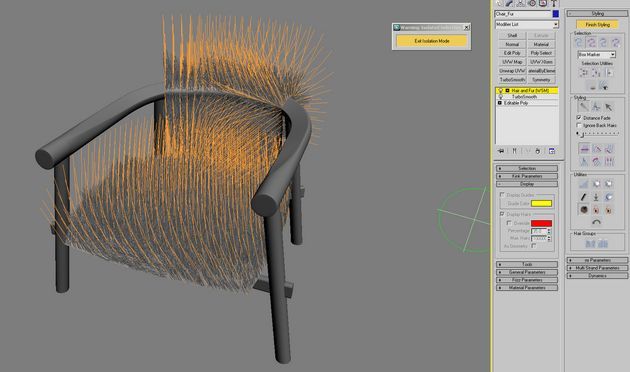This screenshot has width=630, height=372.
Task: Click Invert Selection utility icon
Action: (584, 73)
